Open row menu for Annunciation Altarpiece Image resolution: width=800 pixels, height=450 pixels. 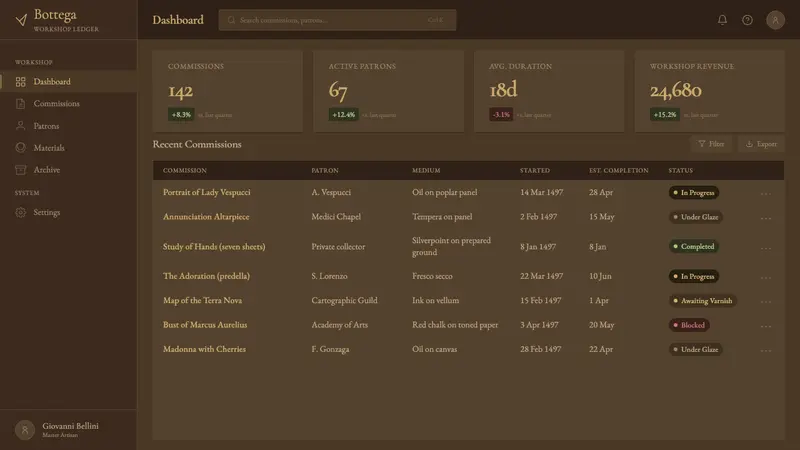click(765, 218)
